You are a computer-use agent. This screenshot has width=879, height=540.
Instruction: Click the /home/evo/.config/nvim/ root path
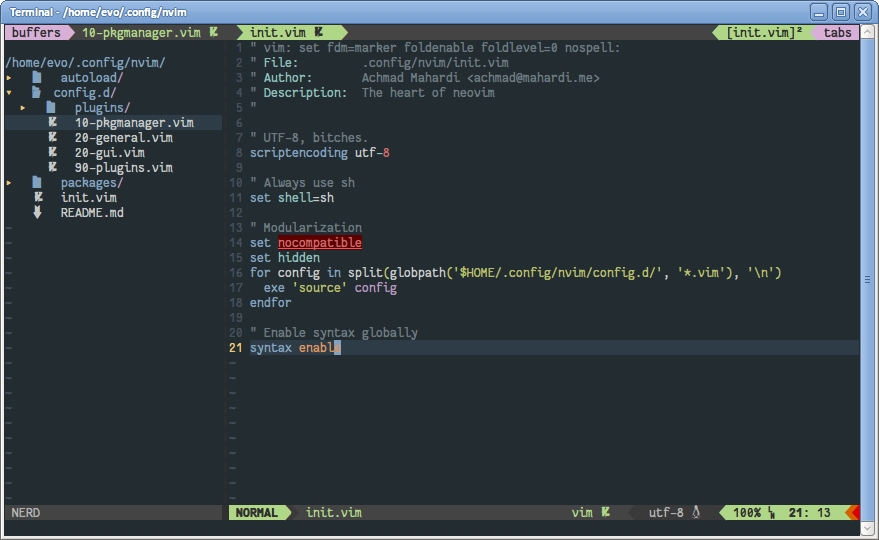85,62
